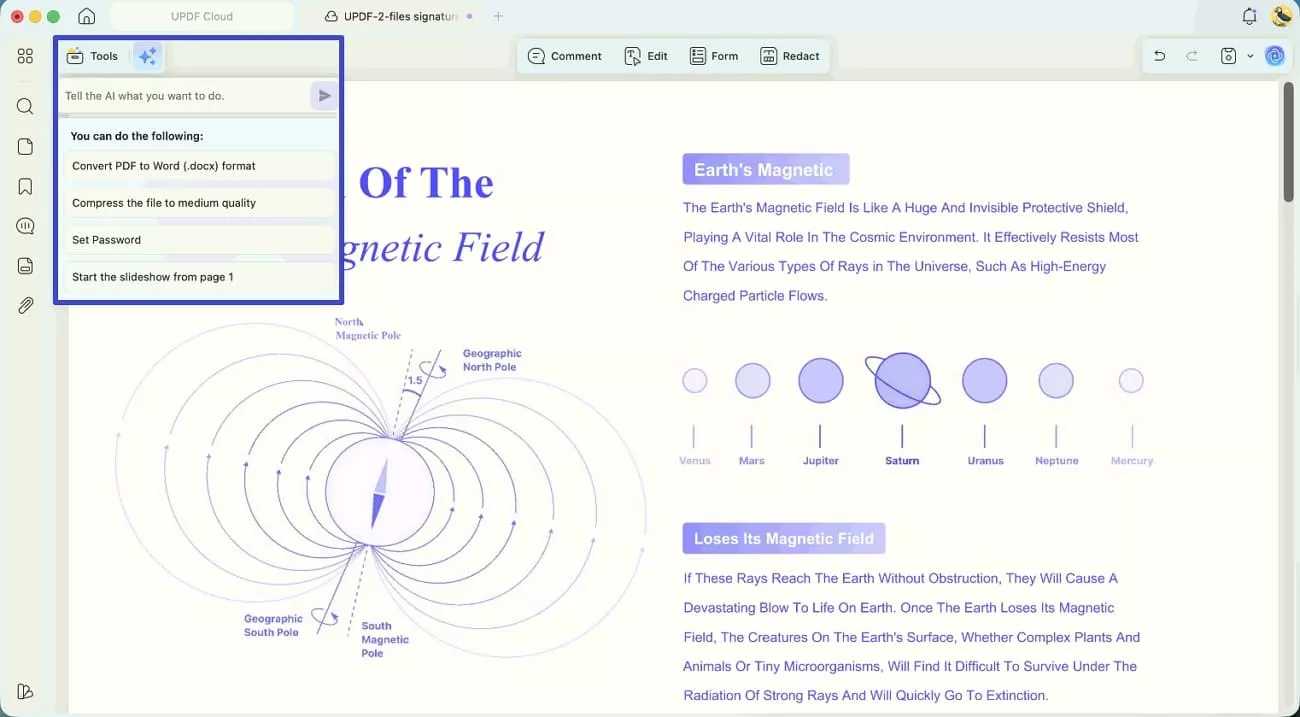
Task: Click the home icon in title bar
Action: pos(87,16)
